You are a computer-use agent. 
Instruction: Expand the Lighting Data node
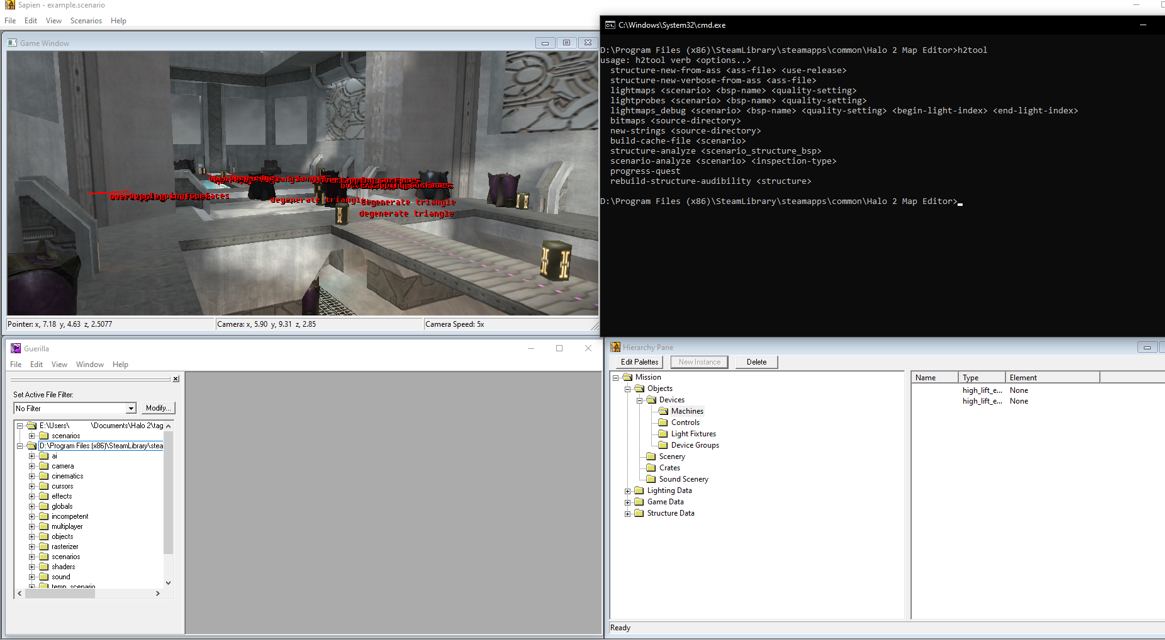click(628, 491)
